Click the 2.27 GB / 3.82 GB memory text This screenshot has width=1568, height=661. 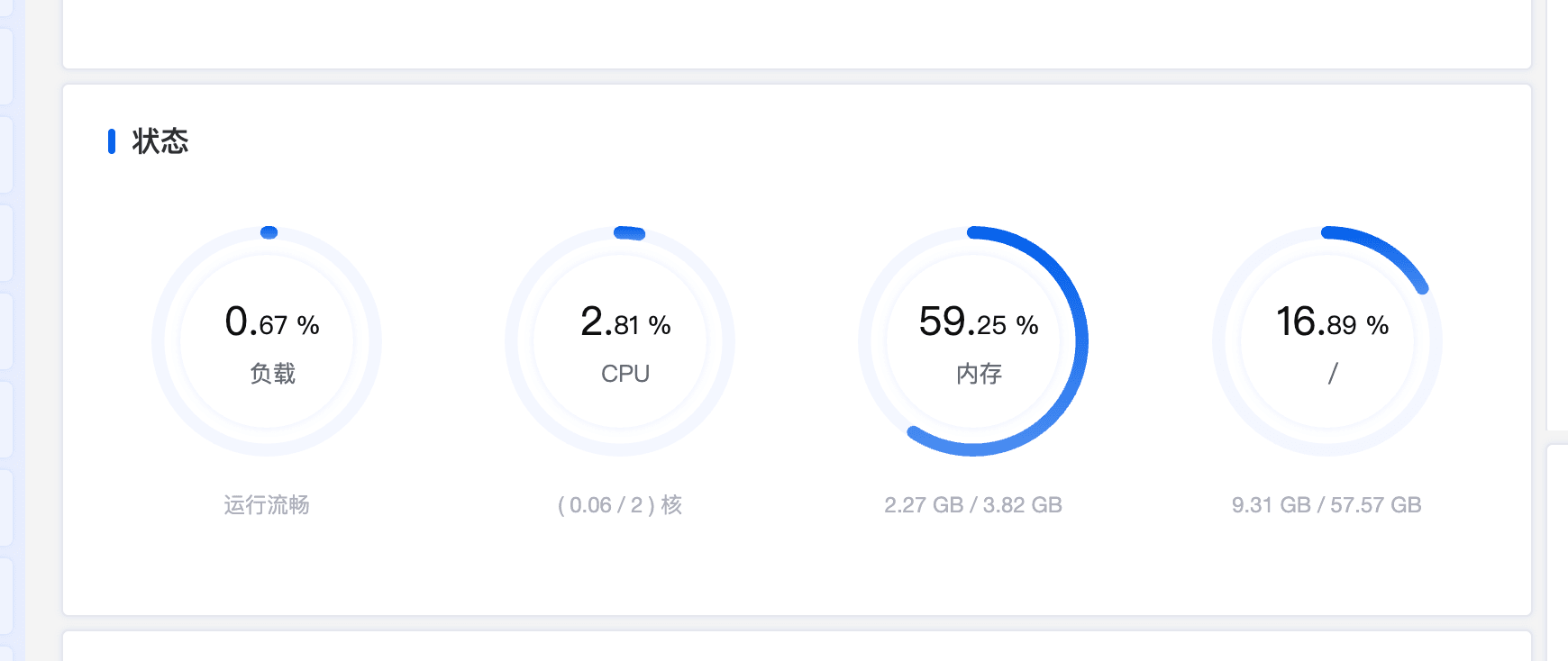coord(973,505)
